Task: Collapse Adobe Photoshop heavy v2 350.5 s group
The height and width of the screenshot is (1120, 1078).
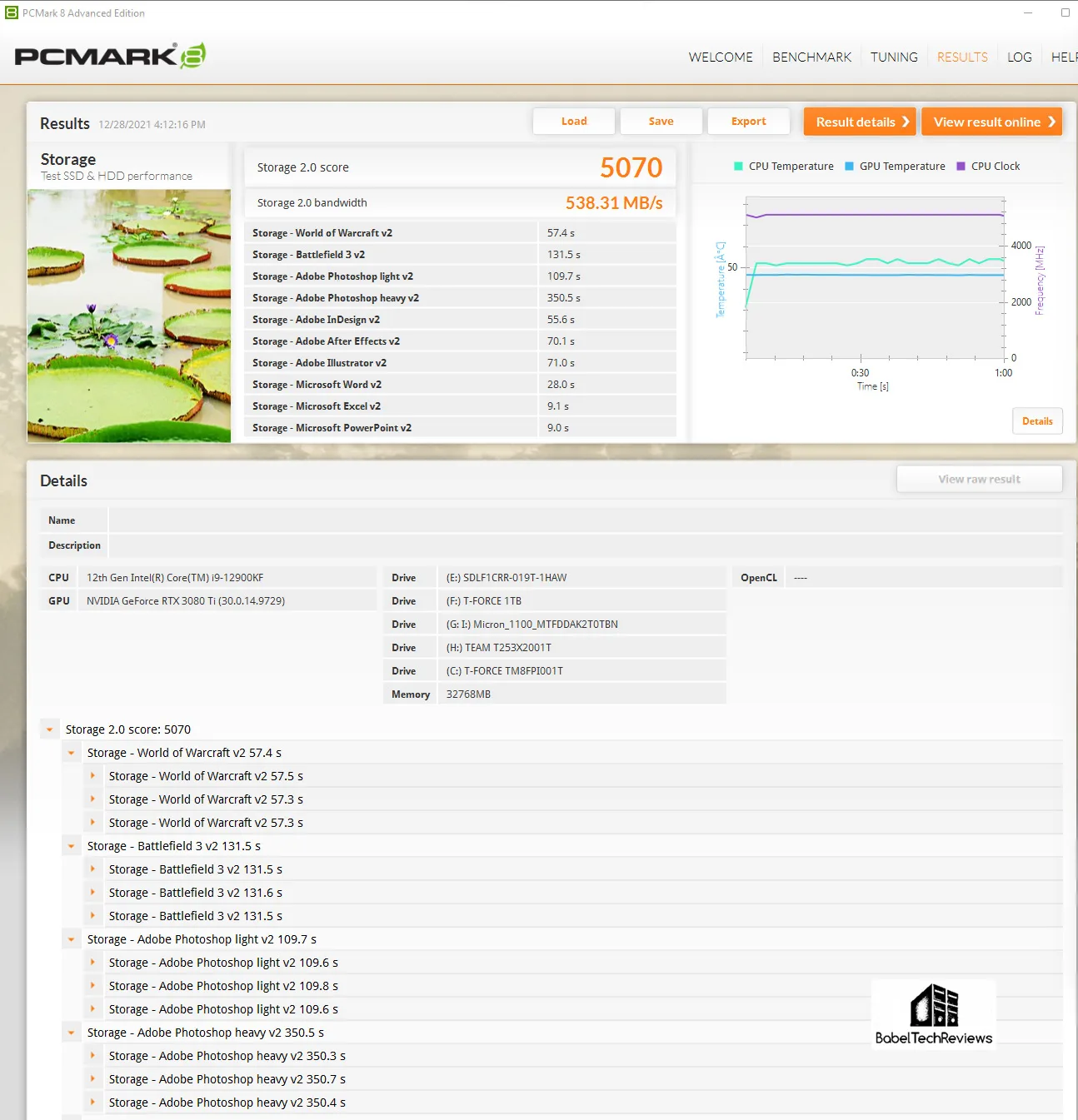Action: pos(71,1033)
